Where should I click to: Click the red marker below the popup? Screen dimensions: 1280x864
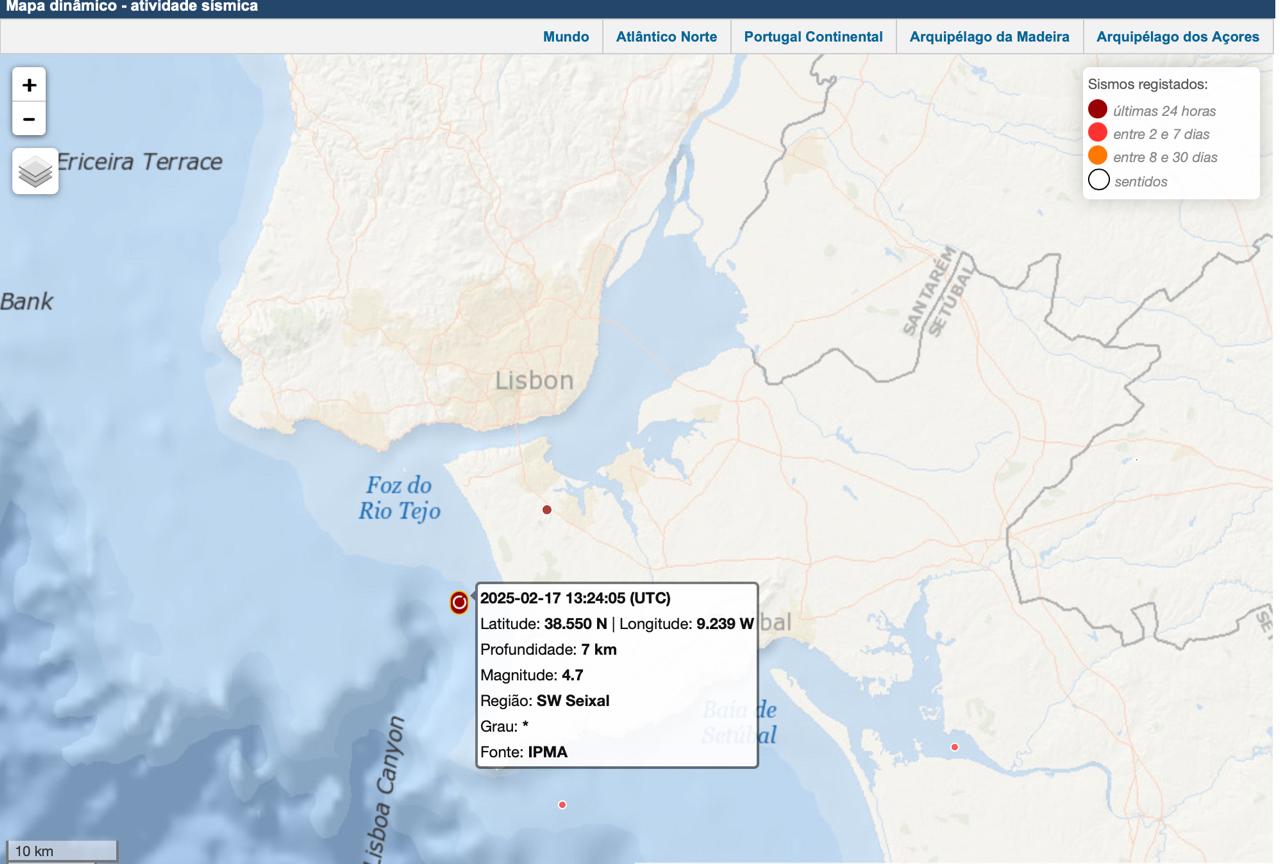pos(562,805)
